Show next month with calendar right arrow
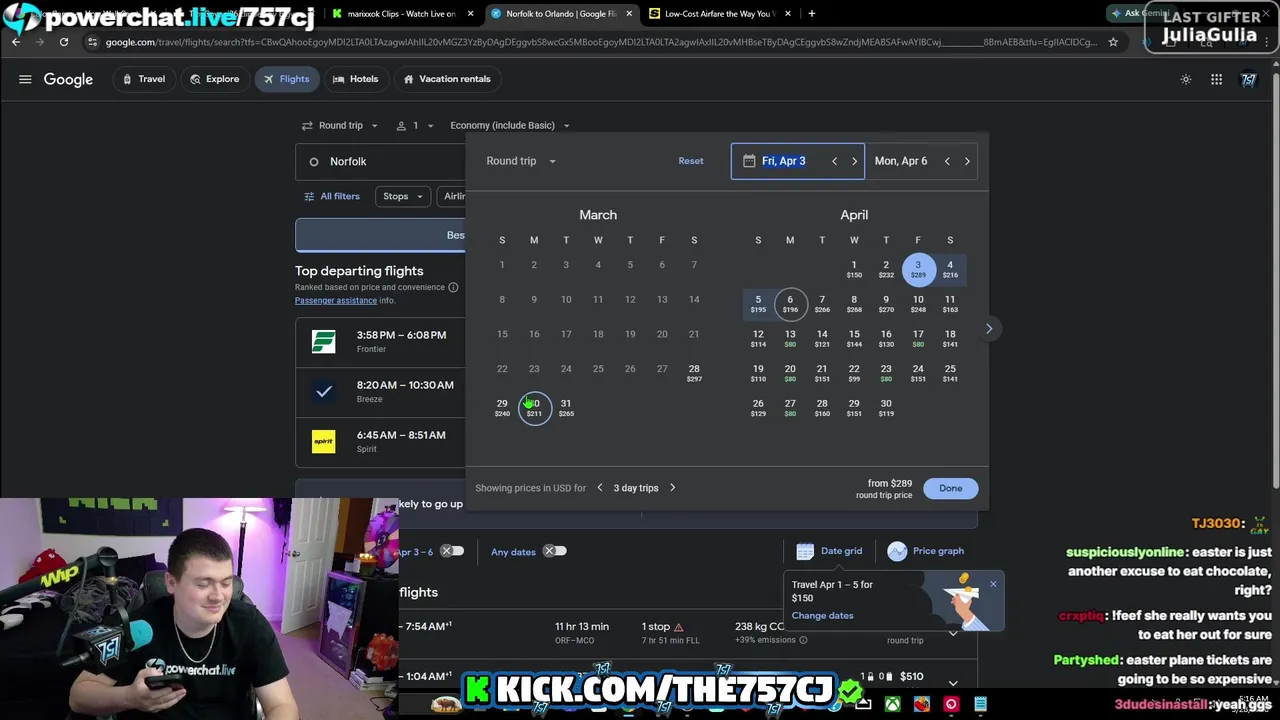 [x=989, y=328]
